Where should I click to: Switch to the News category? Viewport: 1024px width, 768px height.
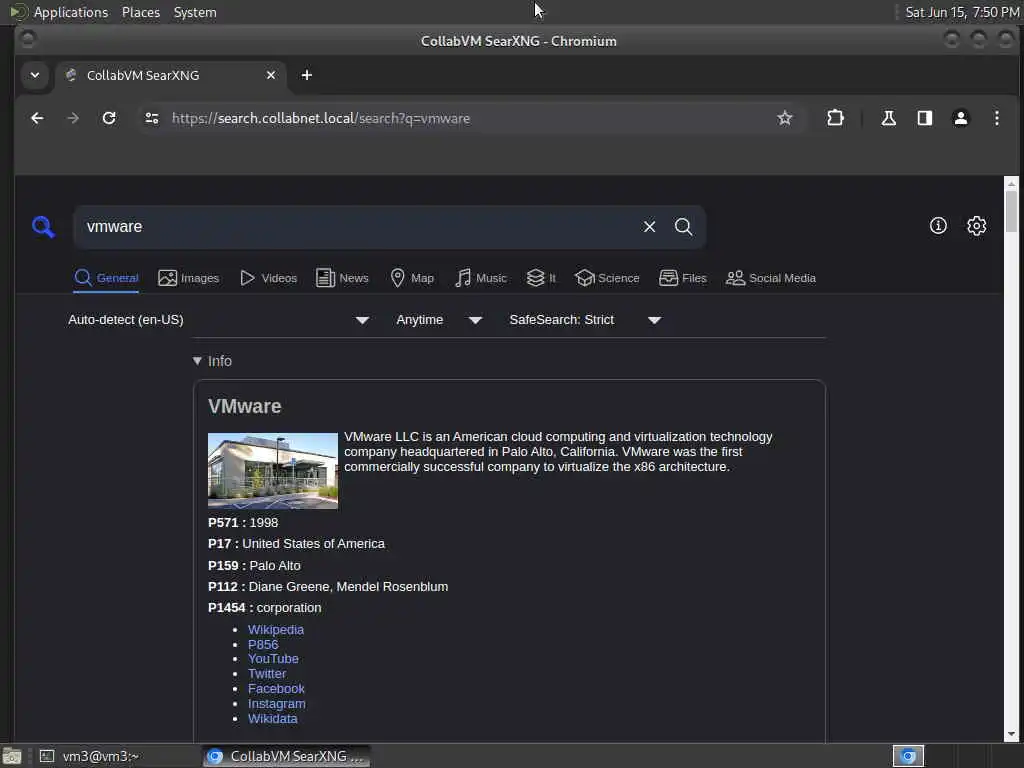click(x=342, y=278)
